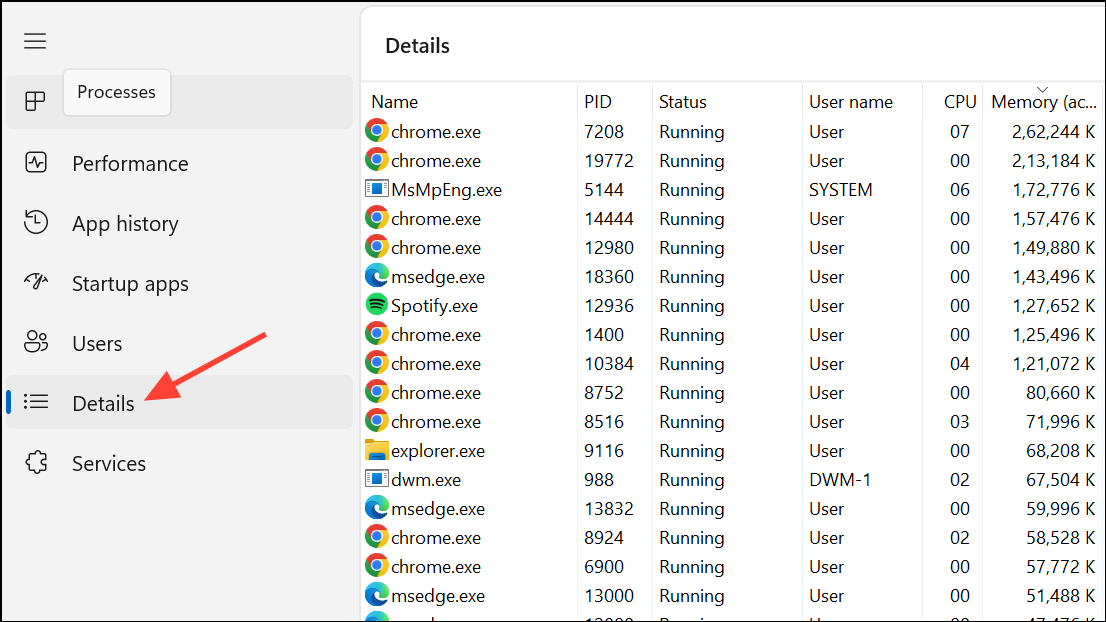Image resolution: width=1106 pixels, height=622 pixels.
Task: Open the Processes page icon
Action: 36,101
